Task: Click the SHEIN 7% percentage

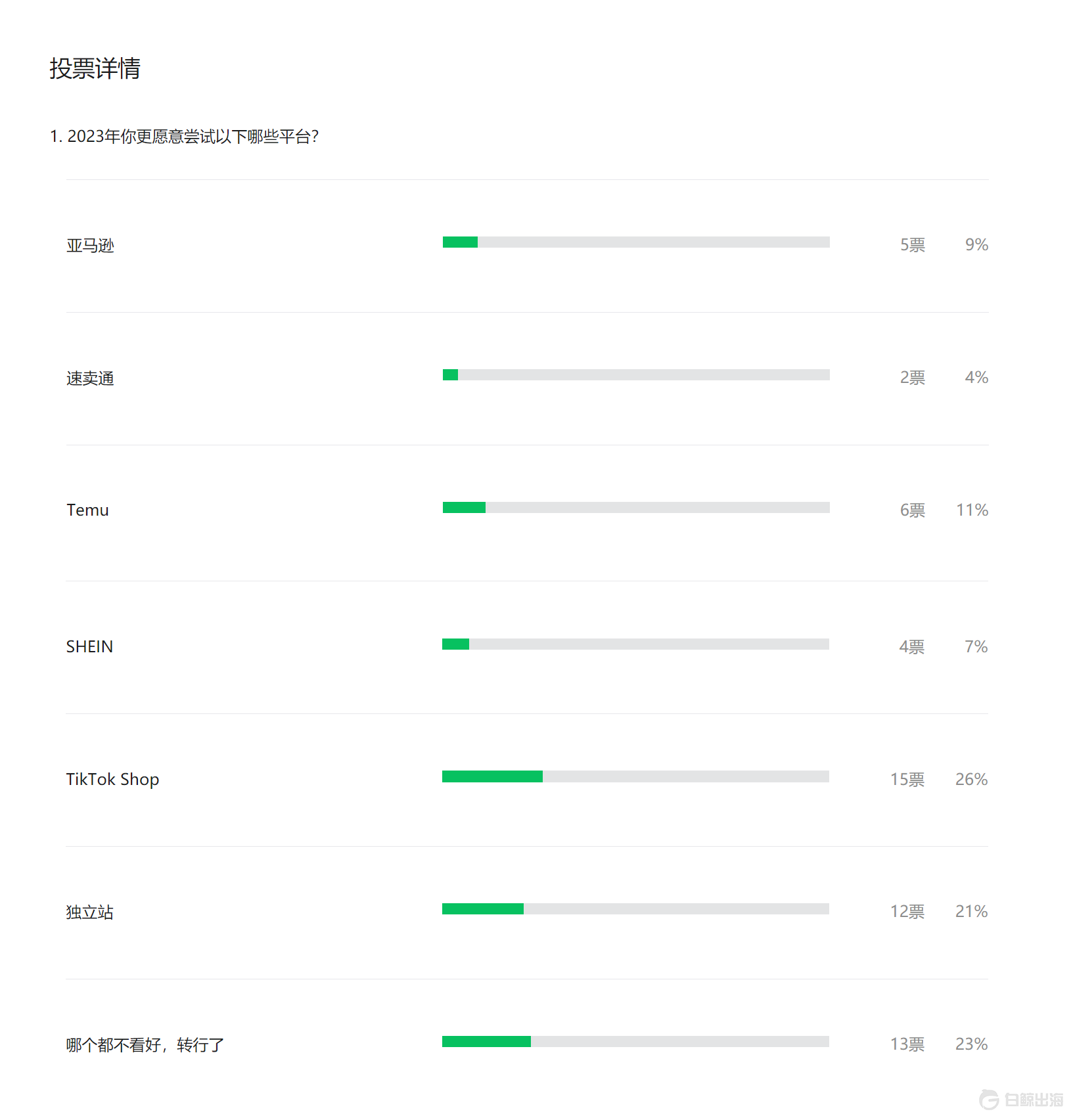Action: [976, 647]
